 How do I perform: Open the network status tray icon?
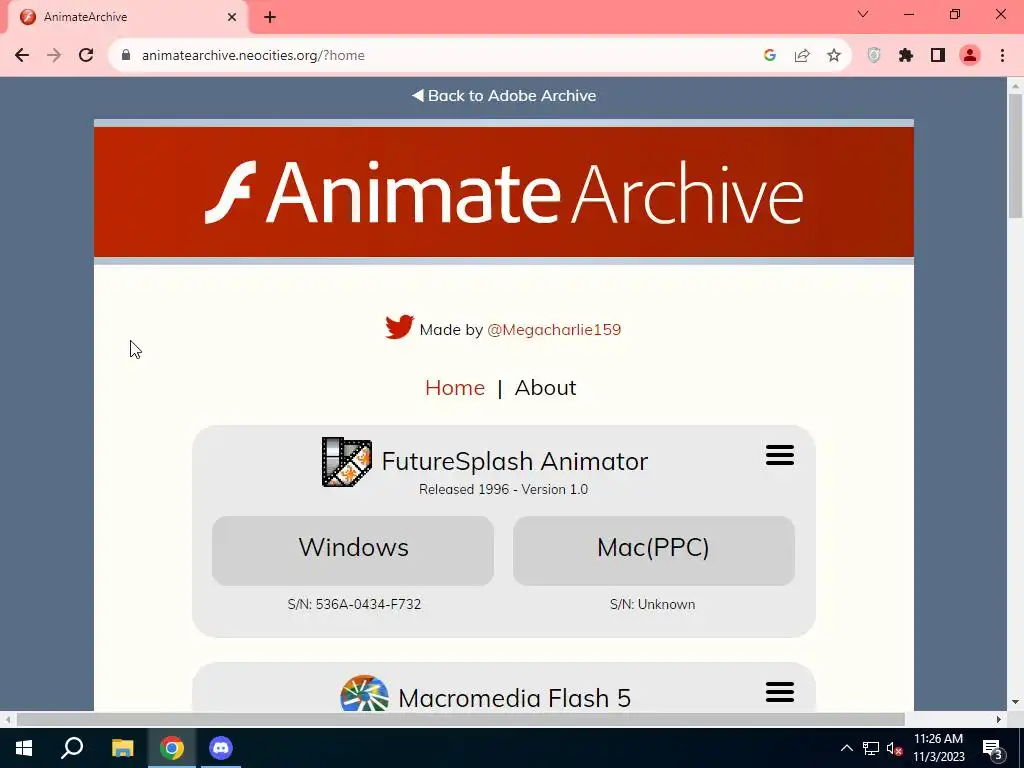871,748
